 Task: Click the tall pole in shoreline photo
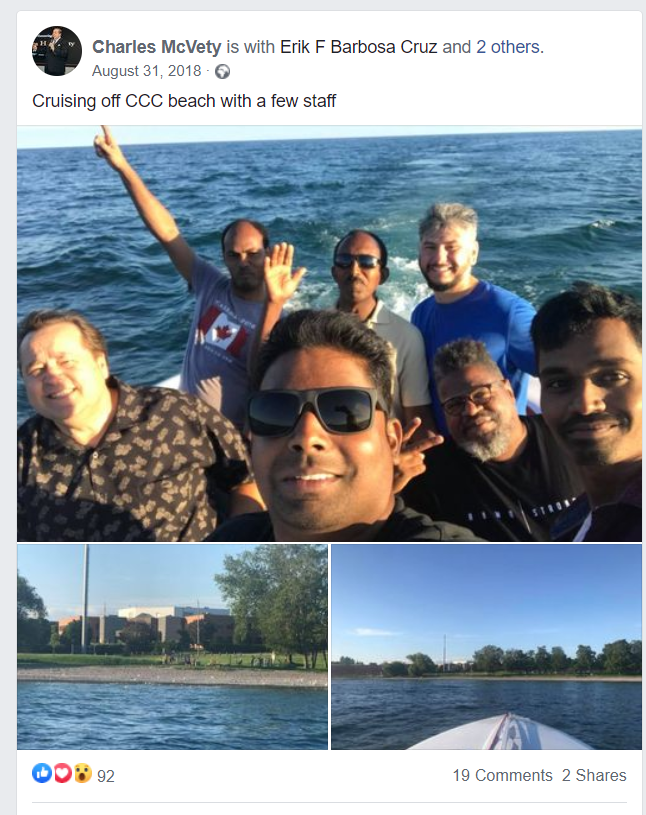[85, 598]
